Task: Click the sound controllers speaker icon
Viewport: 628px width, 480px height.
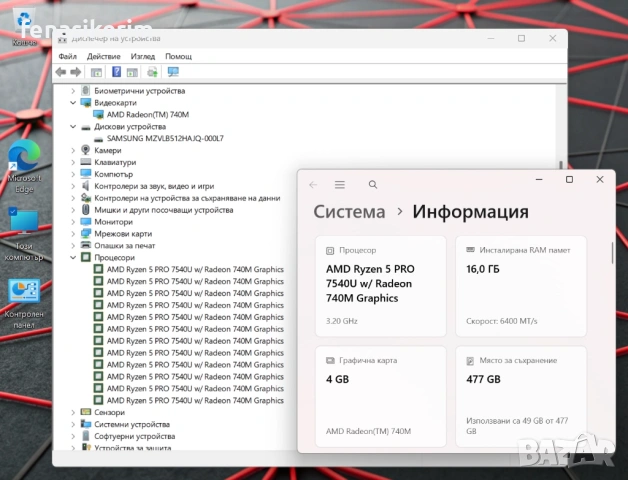Action: click(86, 186)
